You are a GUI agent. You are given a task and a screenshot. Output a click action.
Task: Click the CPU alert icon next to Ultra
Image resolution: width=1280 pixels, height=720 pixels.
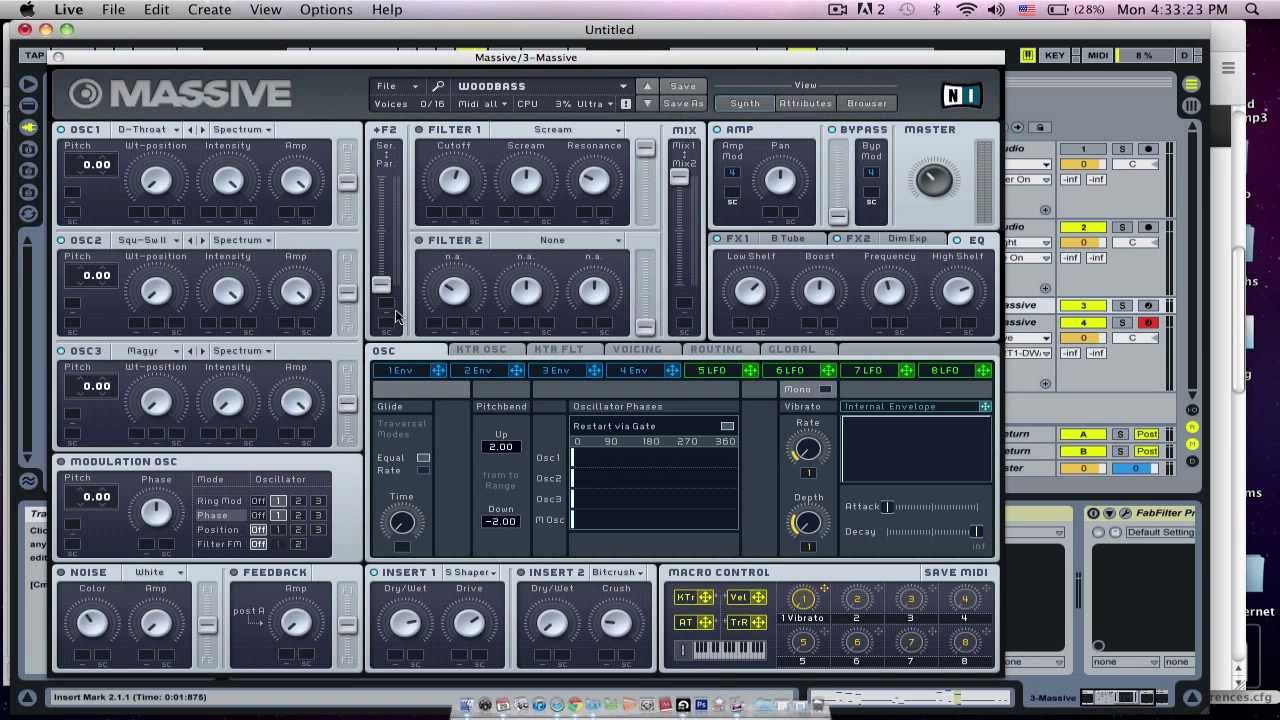(x=626, y=104)
